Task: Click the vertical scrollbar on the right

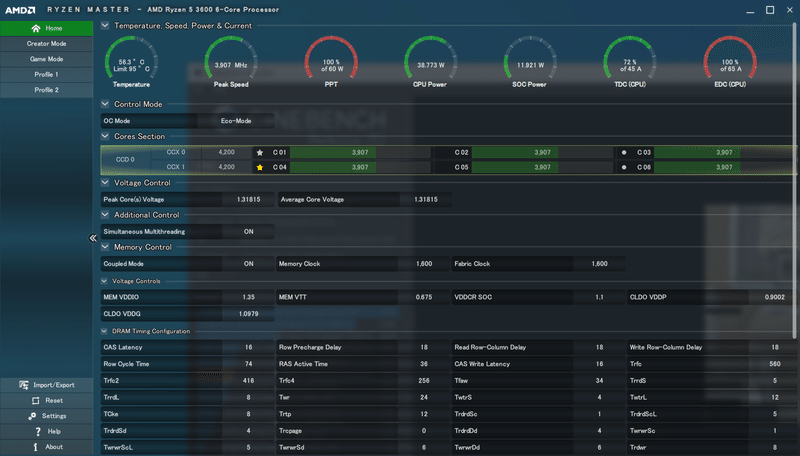Action: pyautogui.click(x=794, y=180)
